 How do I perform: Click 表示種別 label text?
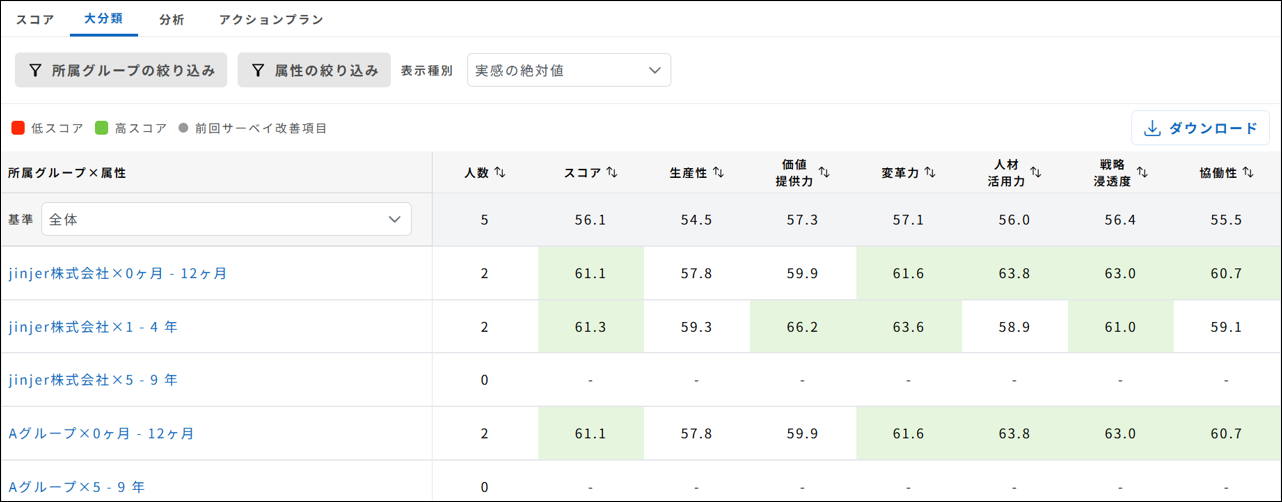tap(427, 71)
